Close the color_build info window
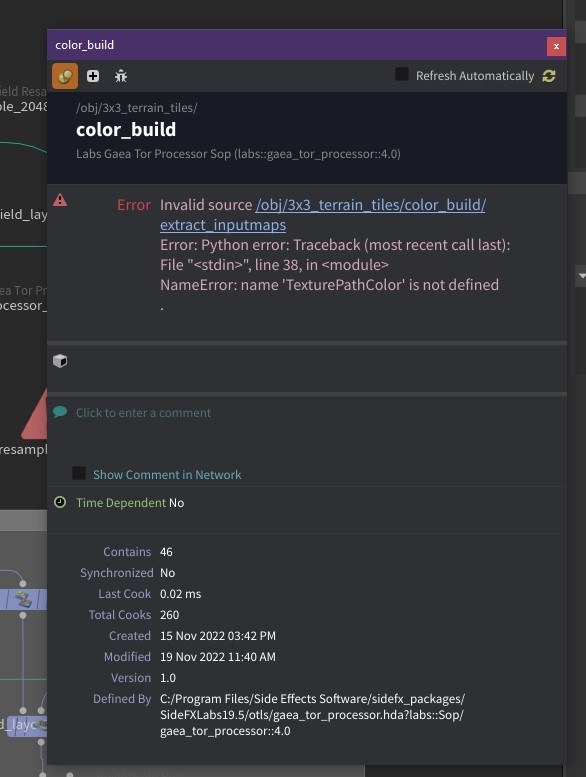586x777 pixels. pyautogui.click(x=556, y=46)
